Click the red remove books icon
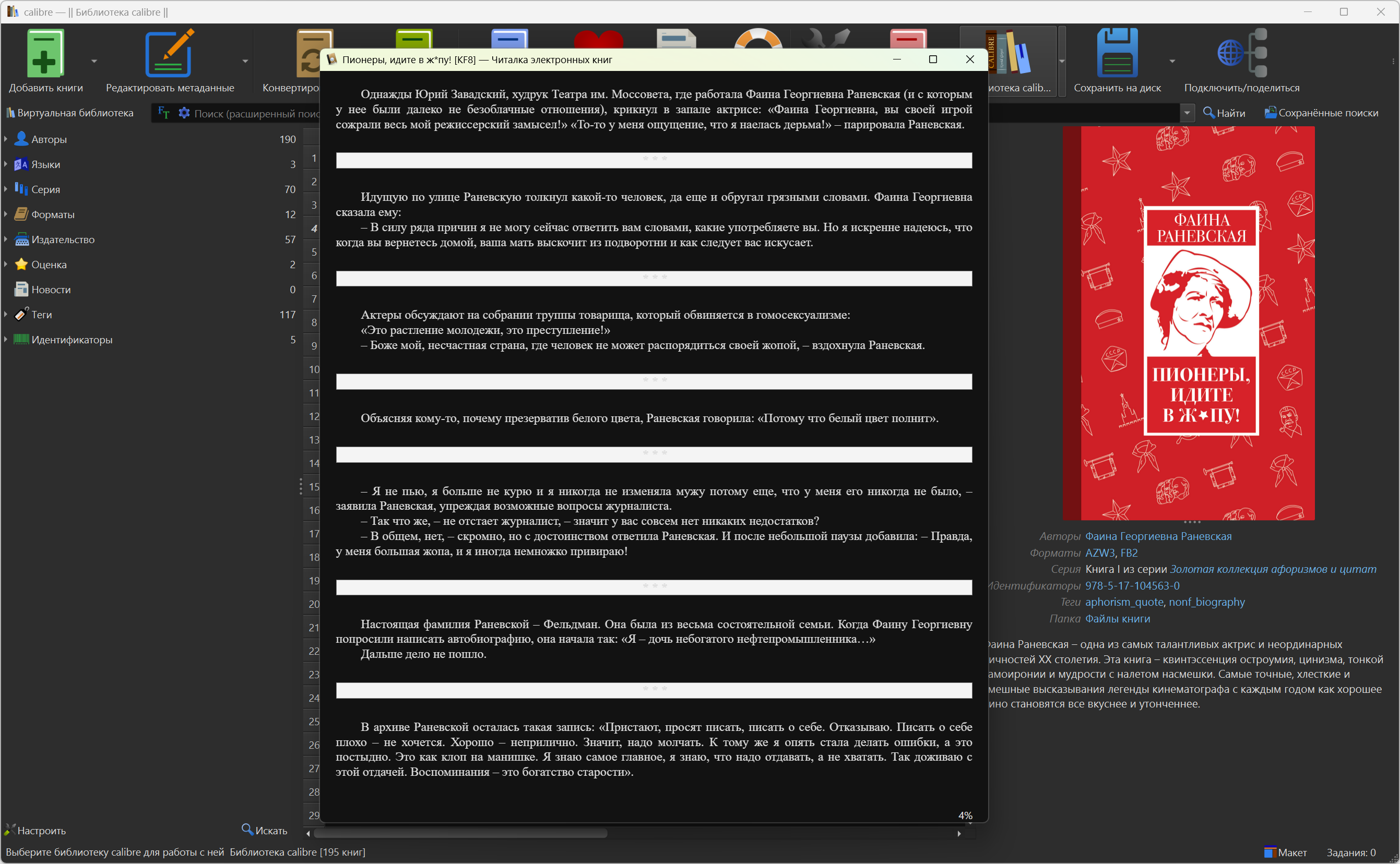 (908, 39)
